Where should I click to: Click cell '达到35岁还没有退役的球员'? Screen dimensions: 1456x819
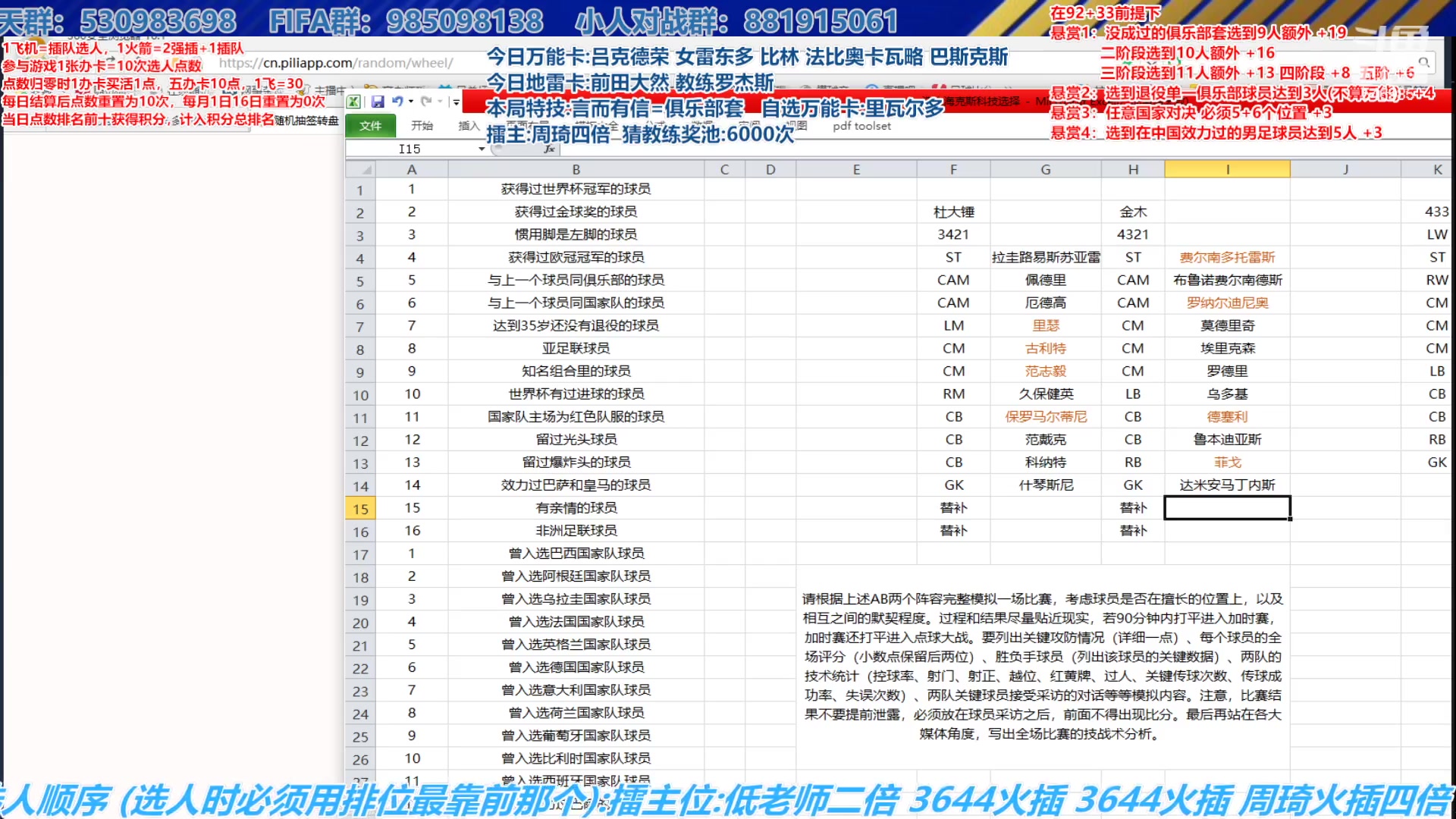click(x=576, y=325)
